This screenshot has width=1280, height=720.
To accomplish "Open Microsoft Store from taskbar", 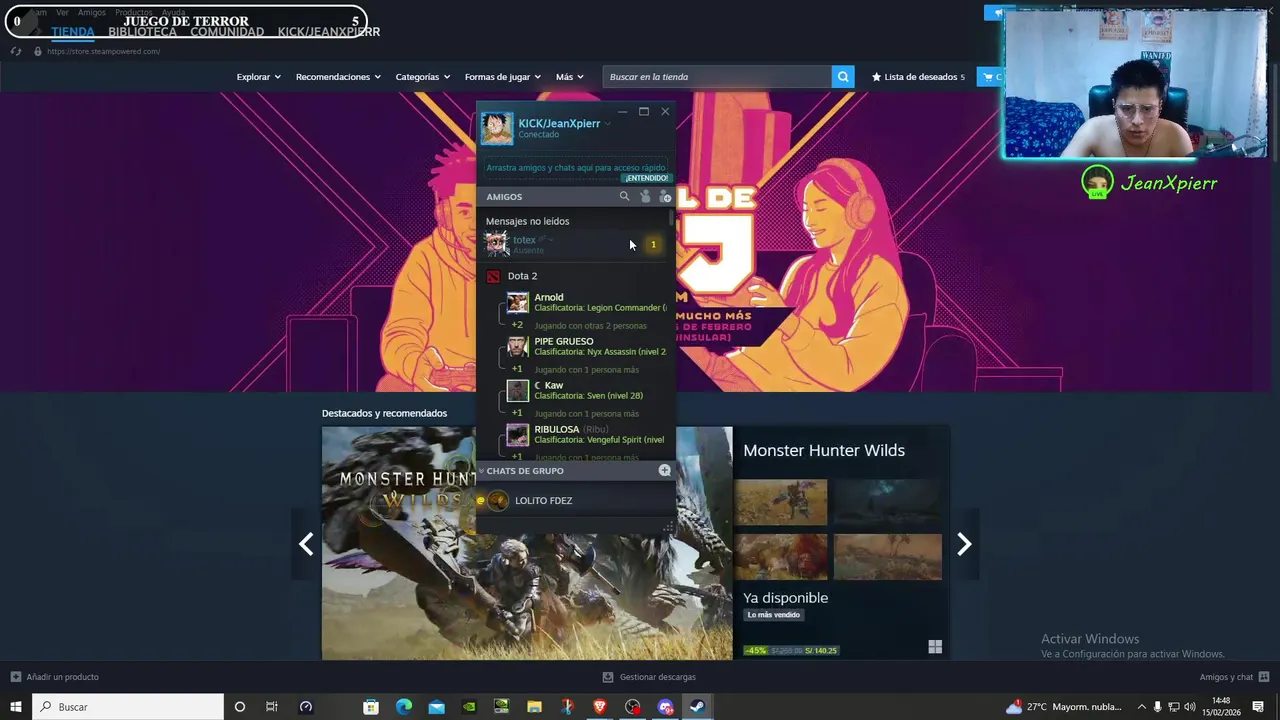I will (x=371, y=707).
